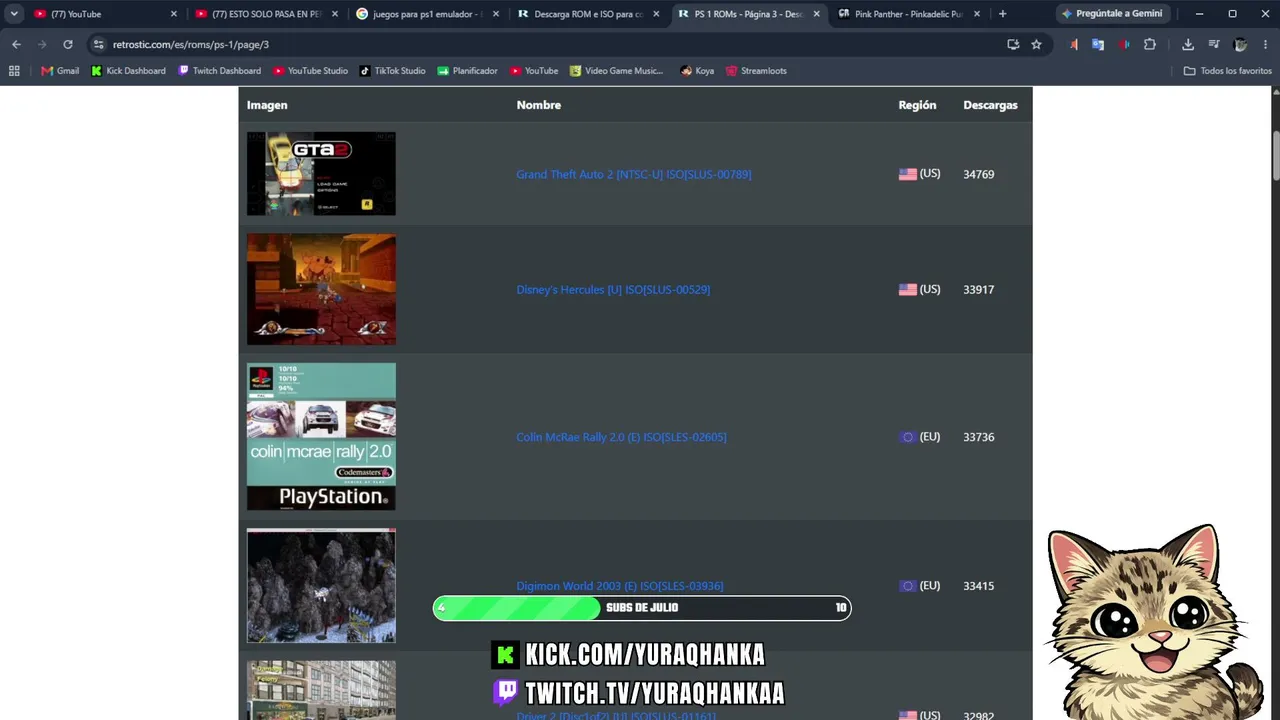
Task: Show the browser downloads
Action: pyautogui.click(x=1188, y=44)
